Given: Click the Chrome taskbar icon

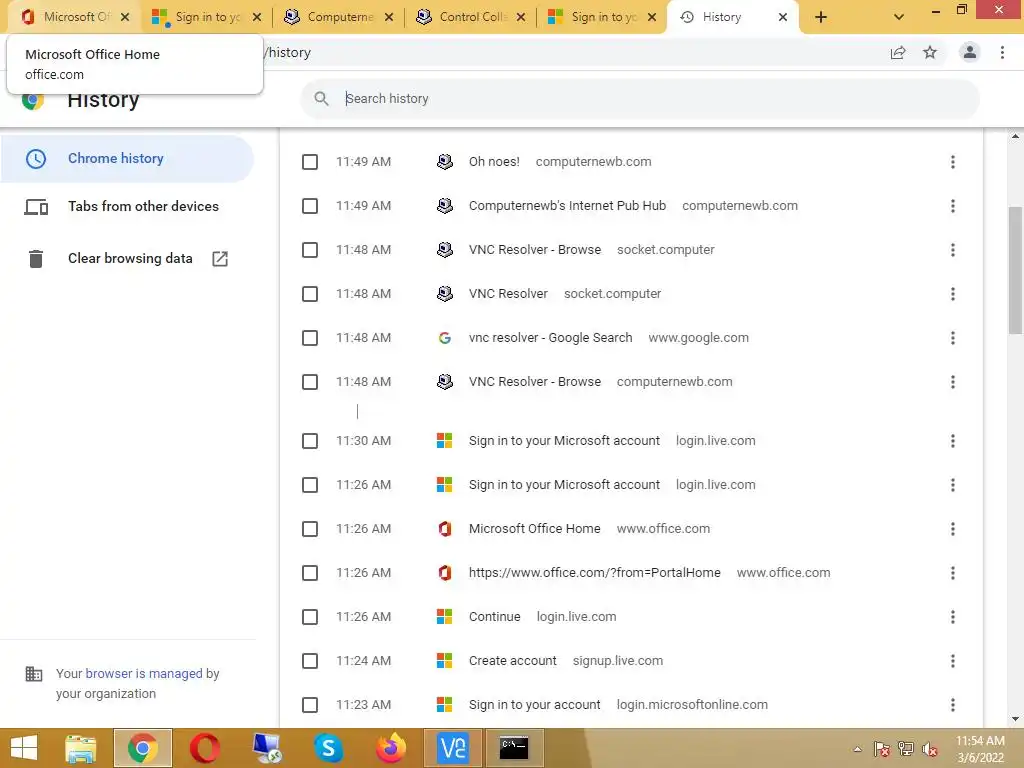Looking at the screenshot, I should point(142,748).
